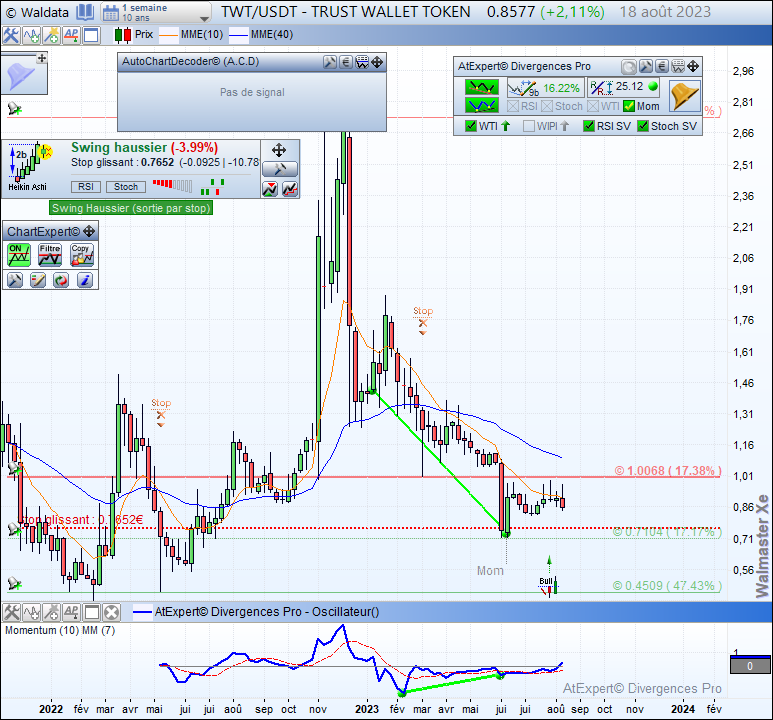Open AutoChartDecoder settings hammer icon
This screenshot has width=773, height=720.
pos(330,62)
